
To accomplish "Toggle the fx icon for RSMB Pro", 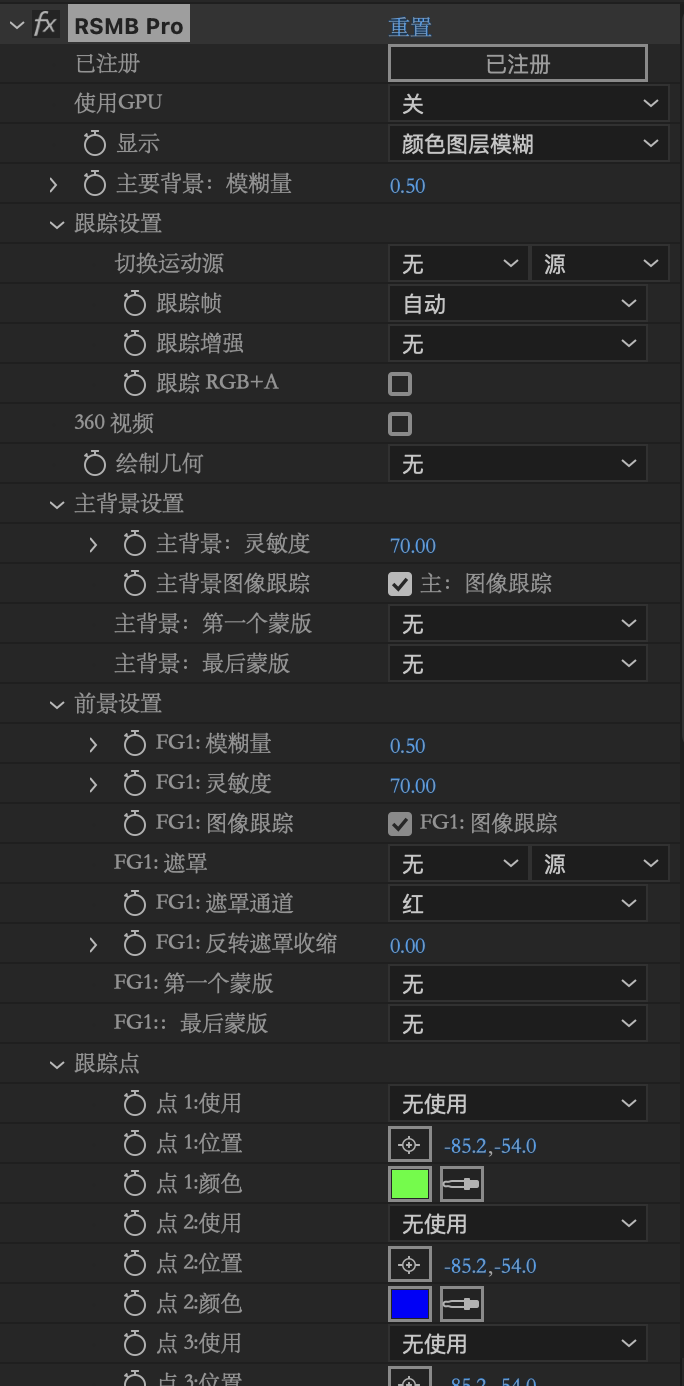I will [44, 25].
